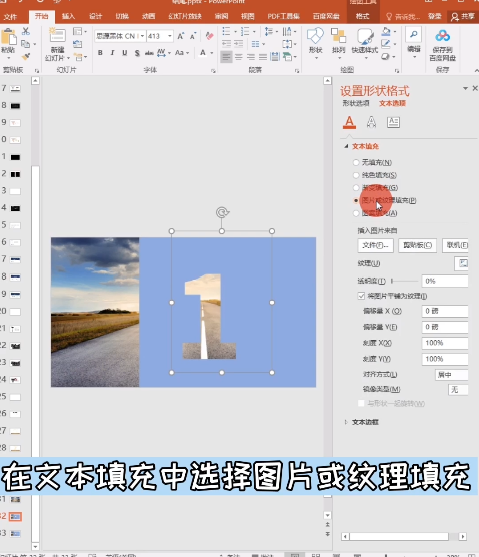Select the No fill (无填充) radio button

pos(356,162)
